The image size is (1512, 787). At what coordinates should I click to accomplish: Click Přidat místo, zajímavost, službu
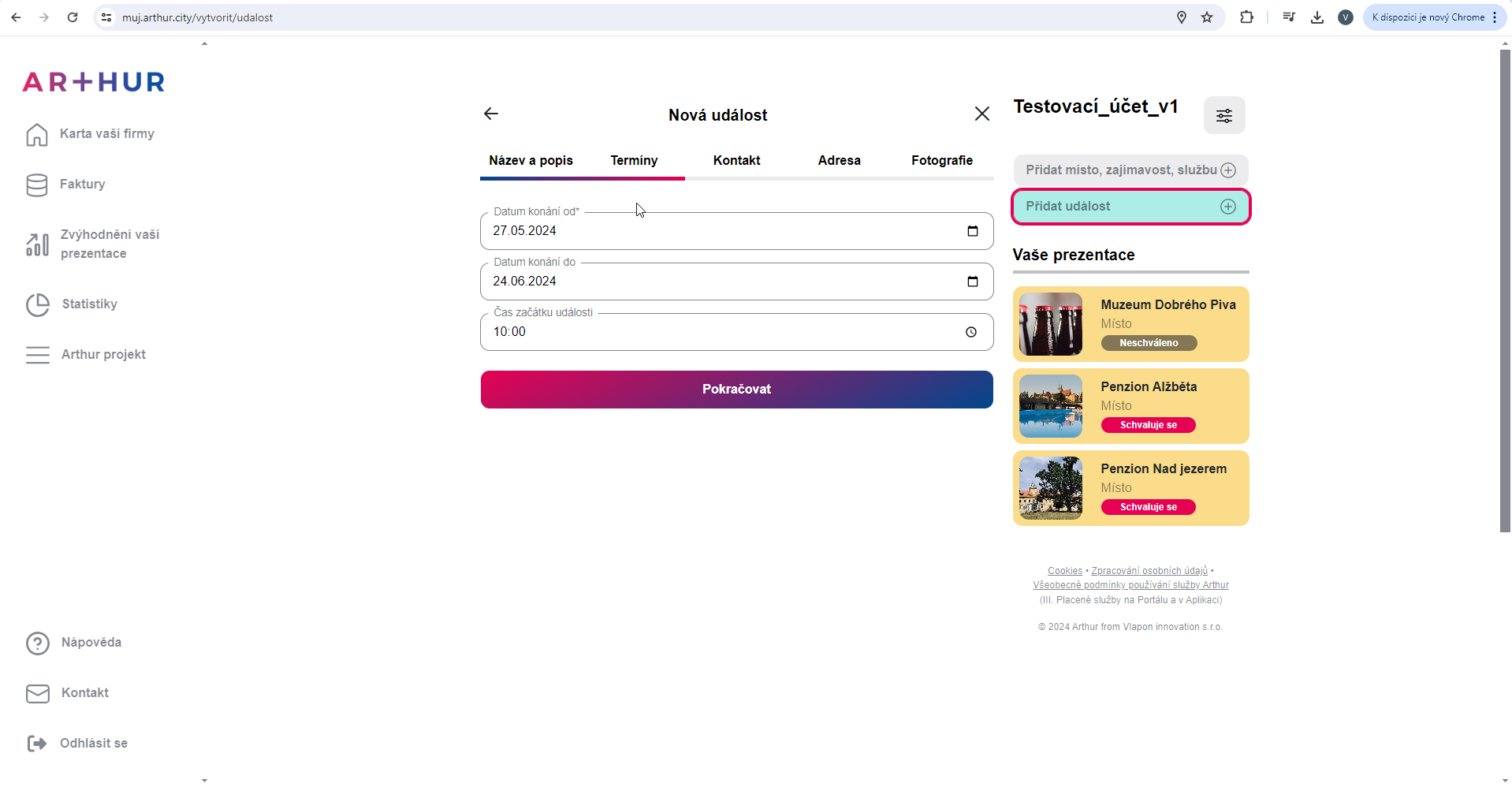pos(1130,170)
